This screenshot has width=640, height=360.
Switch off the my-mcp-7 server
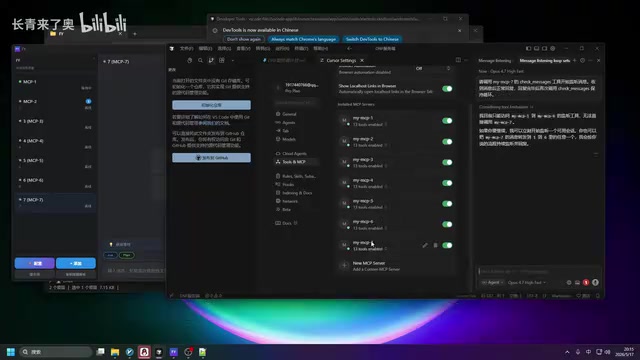447,245
